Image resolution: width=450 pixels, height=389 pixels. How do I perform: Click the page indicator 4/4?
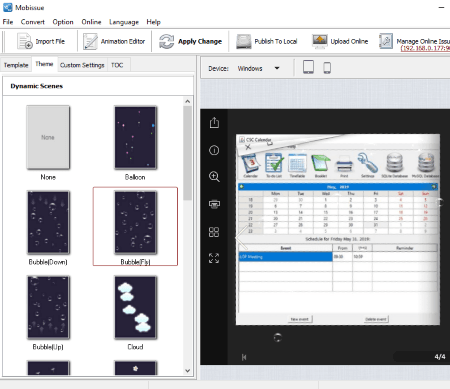[x=440, y=357]
